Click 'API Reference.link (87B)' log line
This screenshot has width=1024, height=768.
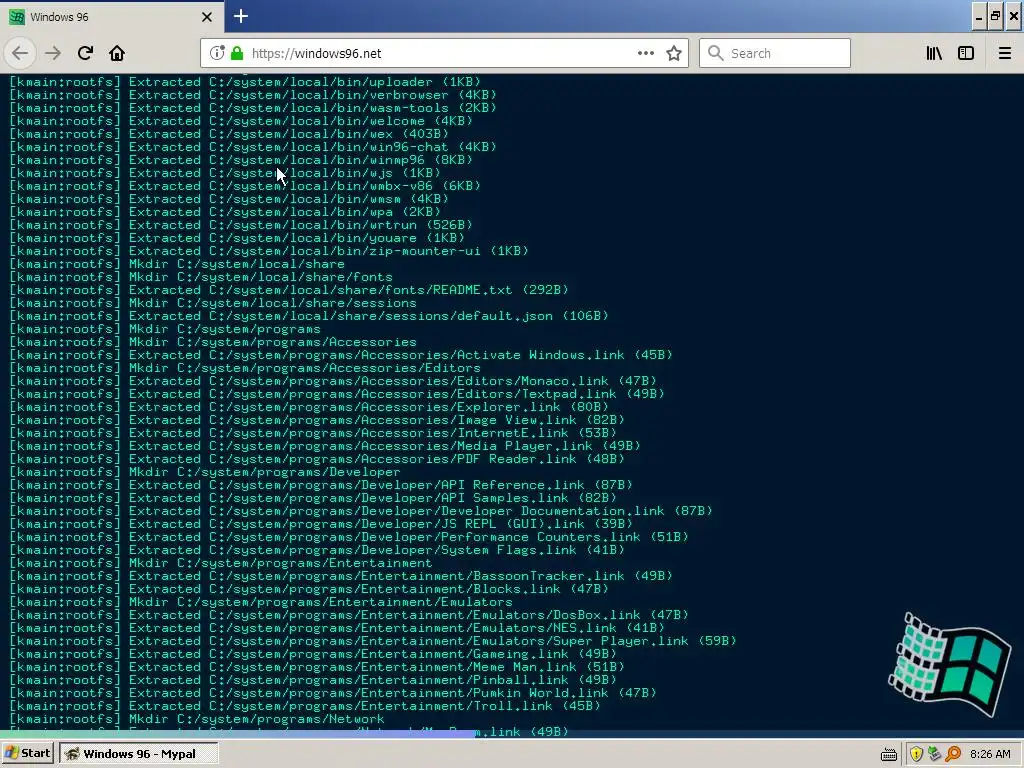coord(321,485)
